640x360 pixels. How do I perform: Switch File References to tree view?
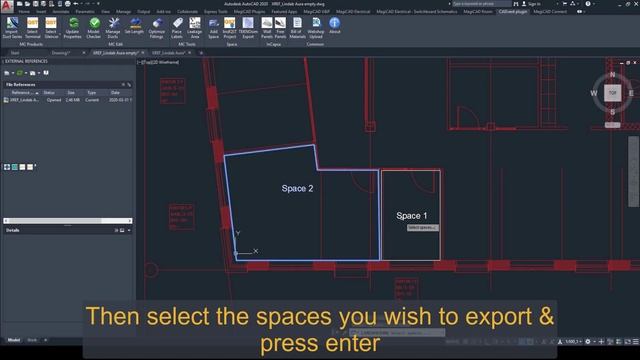(x=129, y=84)
